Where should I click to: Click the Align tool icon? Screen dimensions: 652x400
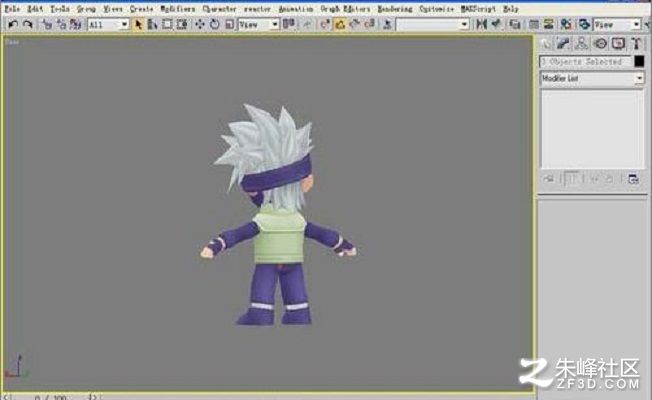pos(496,25)
